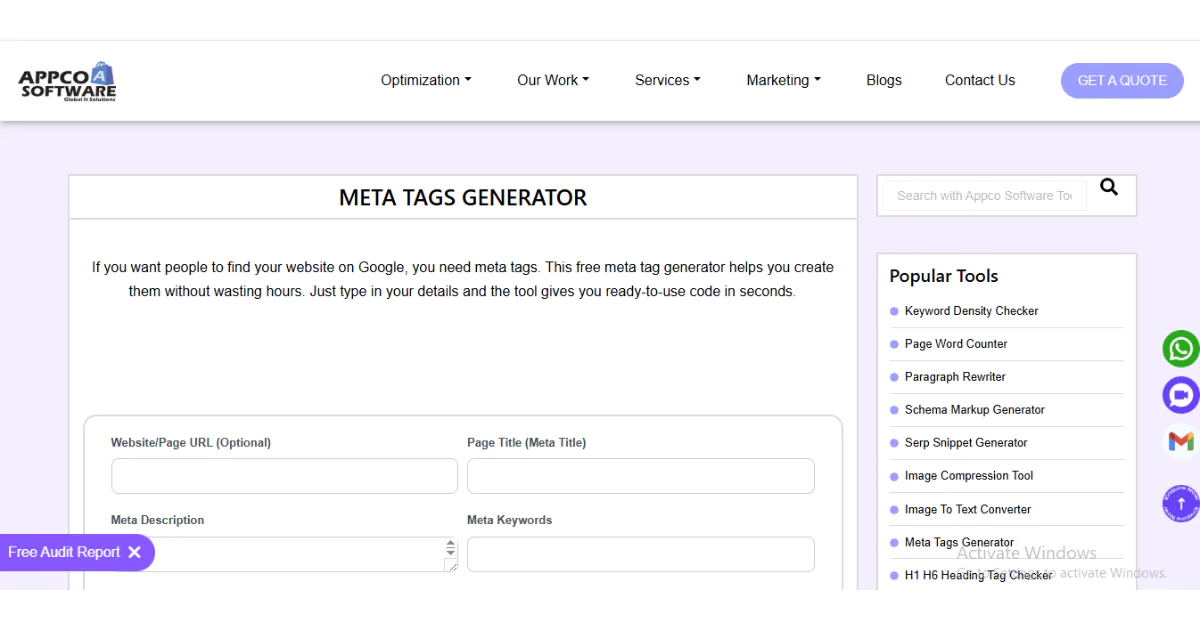1200x628 pixels.
Task: Expand the Optimization dropdown
Action: point(425,80)
